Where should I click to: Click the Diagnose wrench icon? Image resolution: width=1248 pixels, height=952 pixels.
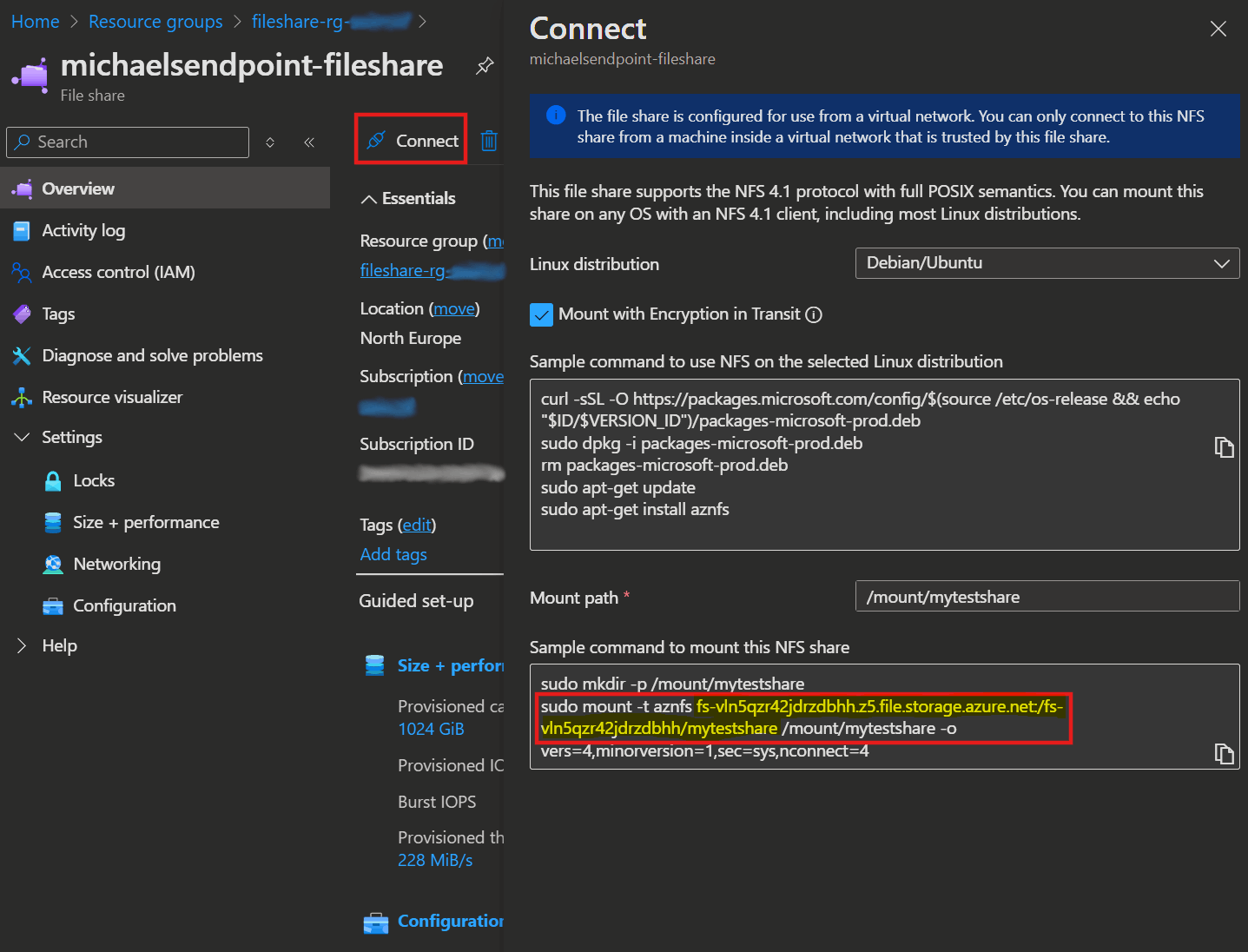click(22, 355)
